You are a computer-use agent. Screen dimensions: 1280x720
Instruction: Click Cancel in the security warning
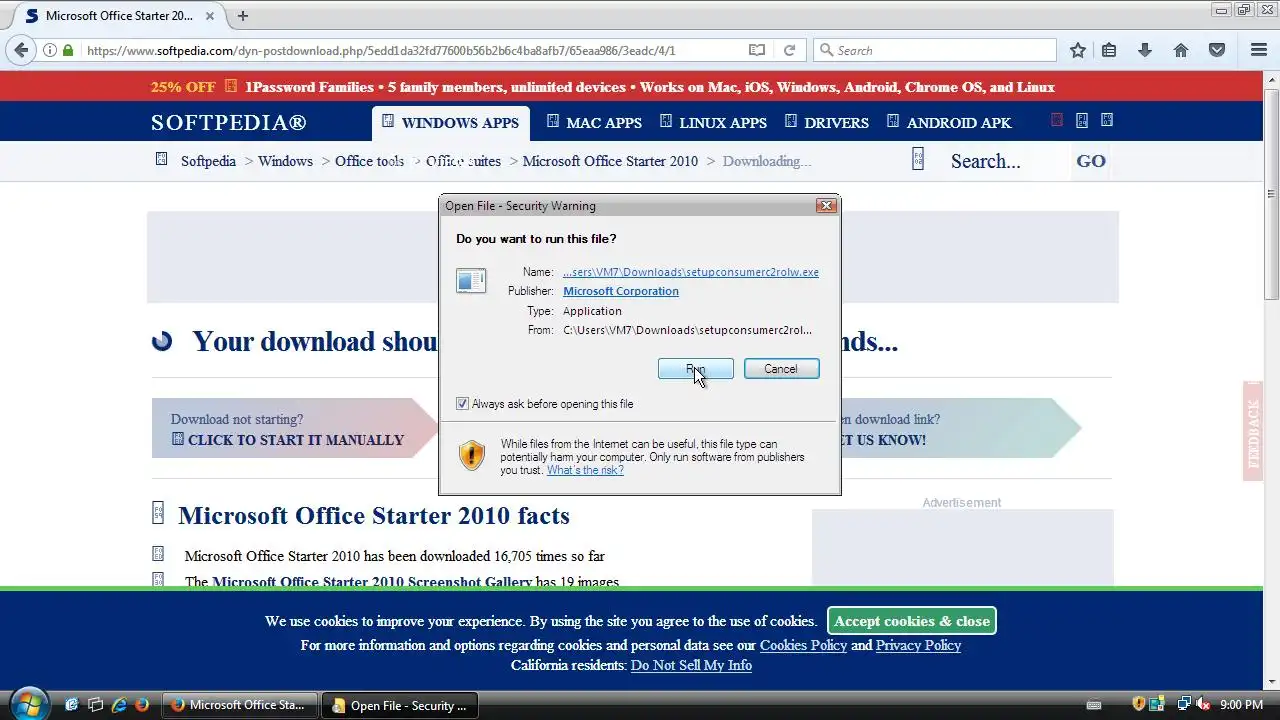tap(781, 369)
